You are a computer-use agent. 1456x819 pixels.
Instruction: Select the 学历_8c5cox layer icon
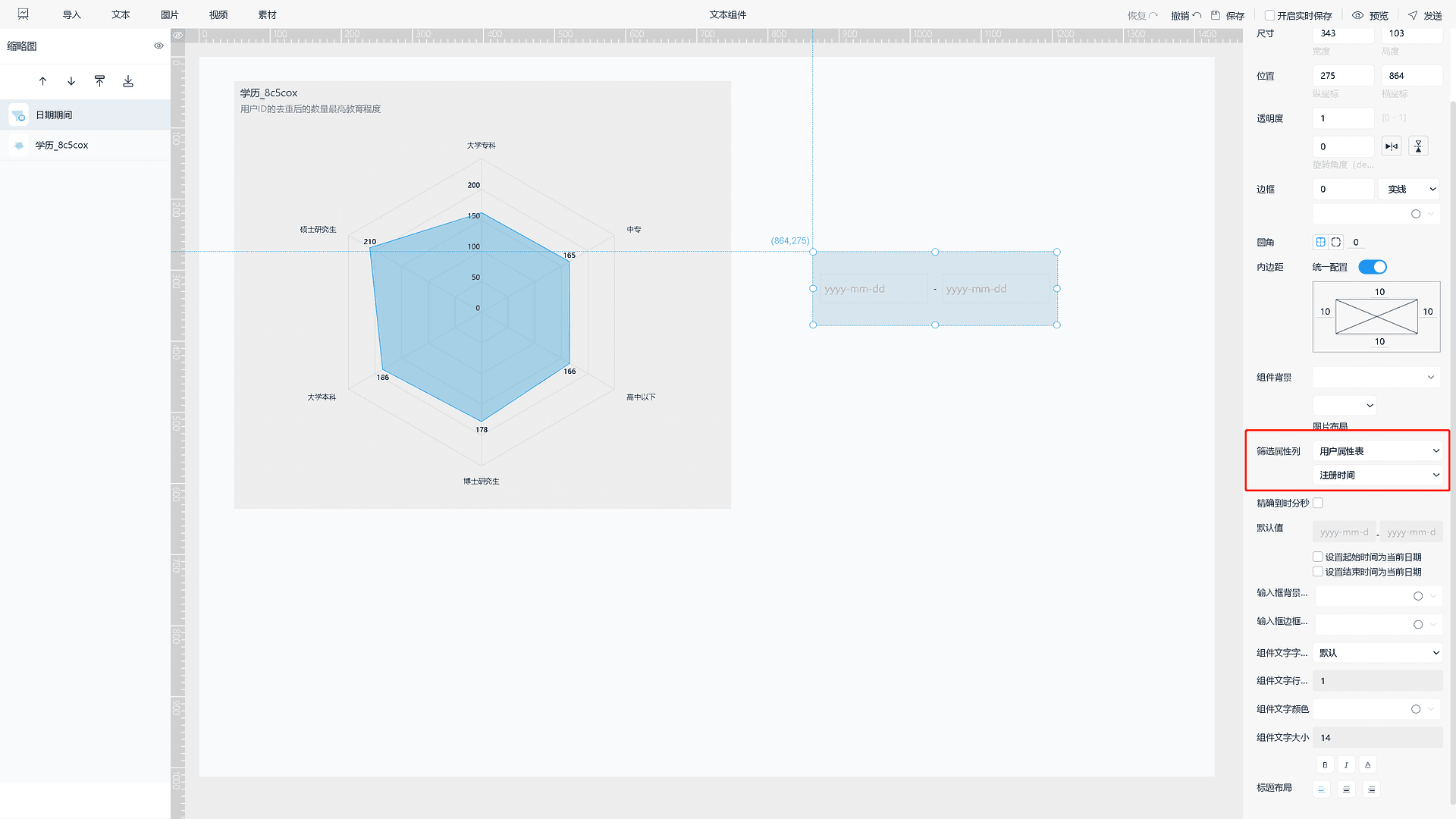[x=19, y=145]
